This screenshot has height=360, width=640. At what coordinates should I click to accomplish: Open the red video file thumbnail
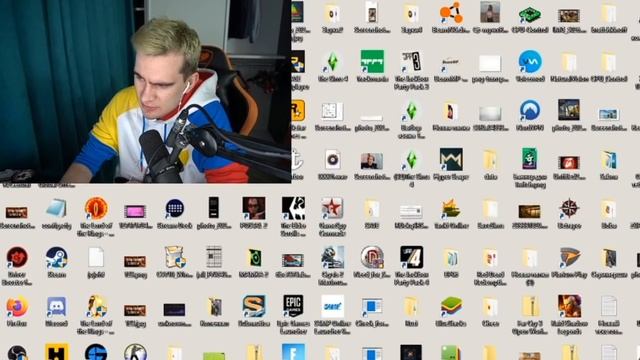[x=569, y=162]
